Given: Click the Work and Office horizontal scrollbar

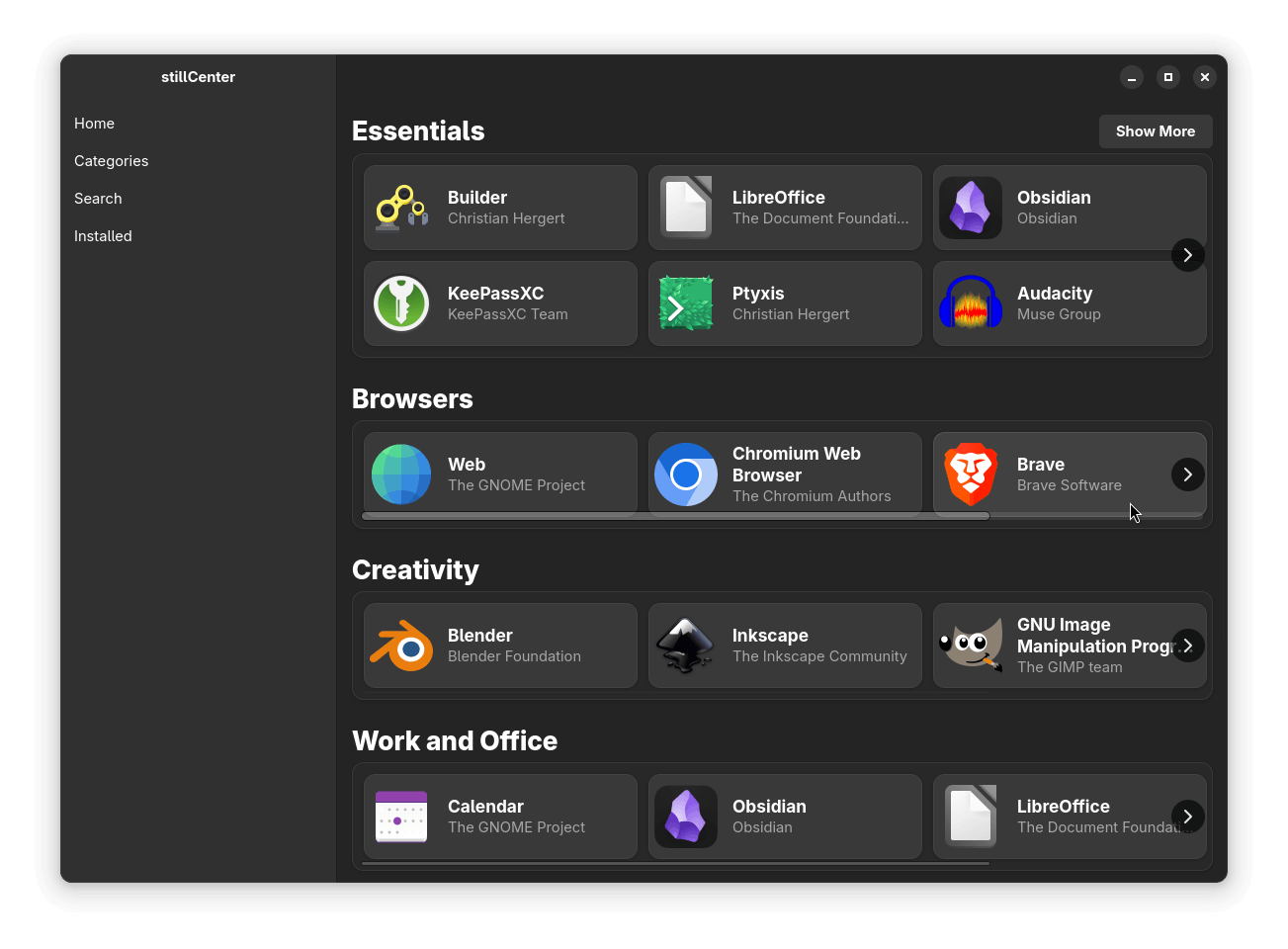Looking at the screenshot, I should point(676,863).
